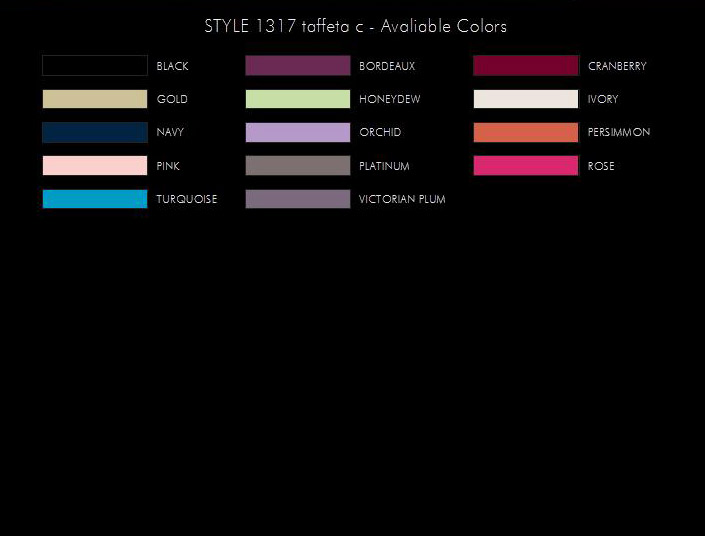Click the BLACK label text
Image resolution: width=705 pixels, height=536 pixels.
(172, 66)
